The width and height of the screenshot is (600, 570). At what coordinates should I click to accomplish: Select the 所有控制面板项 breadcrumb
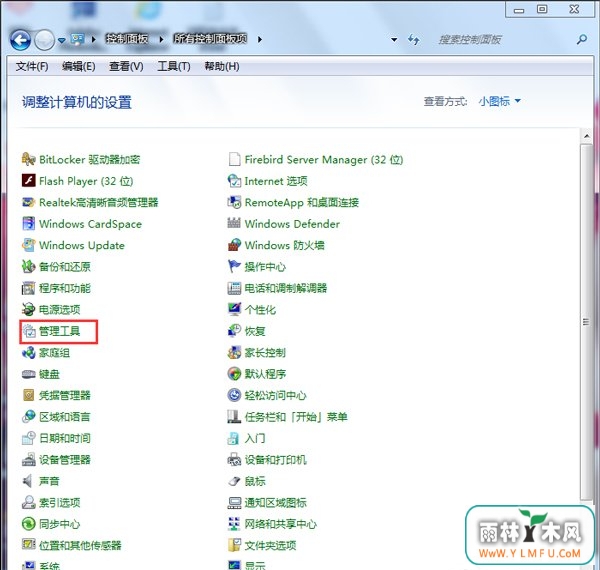coord(210,39)
